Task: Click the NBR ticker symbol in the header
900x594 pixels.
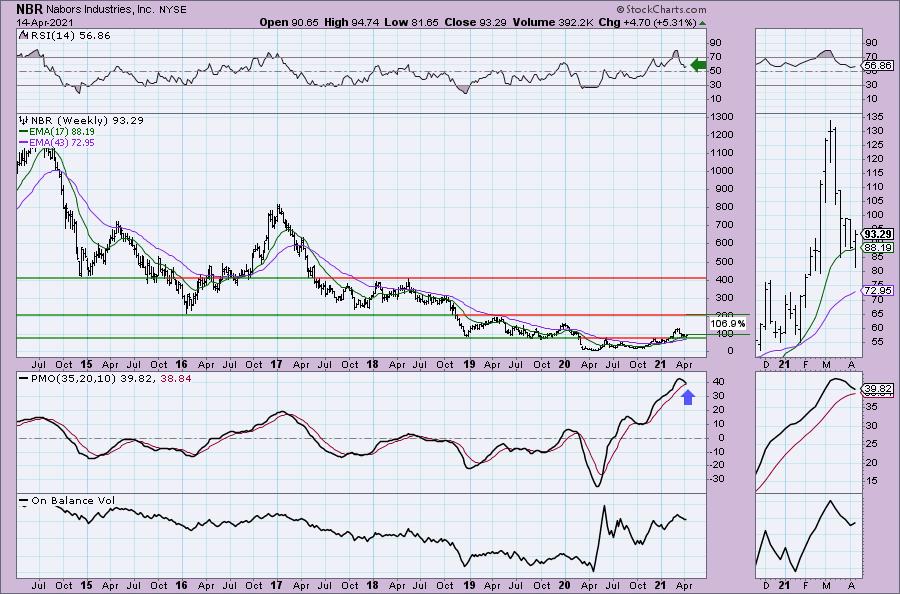Action: [29, 10]
